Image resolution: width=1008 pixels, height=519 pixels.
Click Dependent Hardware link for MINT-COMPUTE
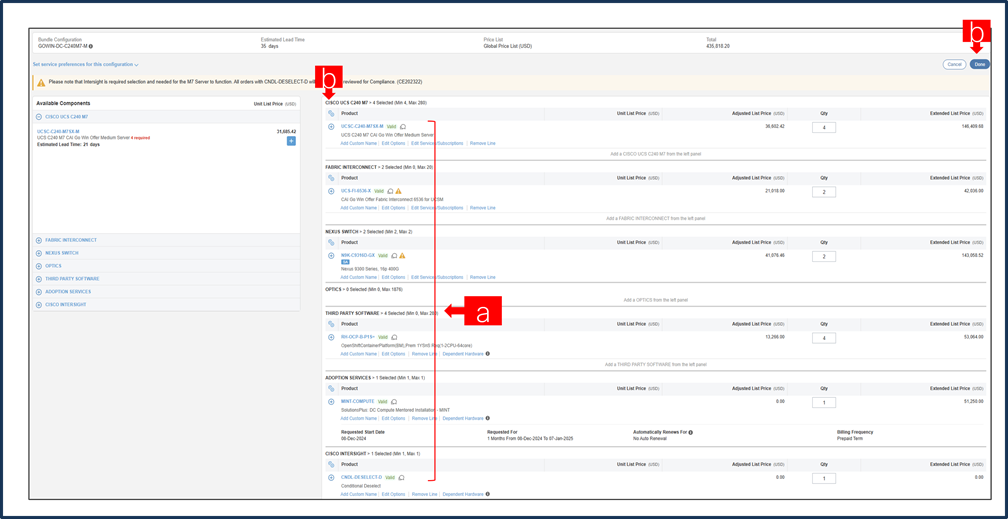(463, 418)
